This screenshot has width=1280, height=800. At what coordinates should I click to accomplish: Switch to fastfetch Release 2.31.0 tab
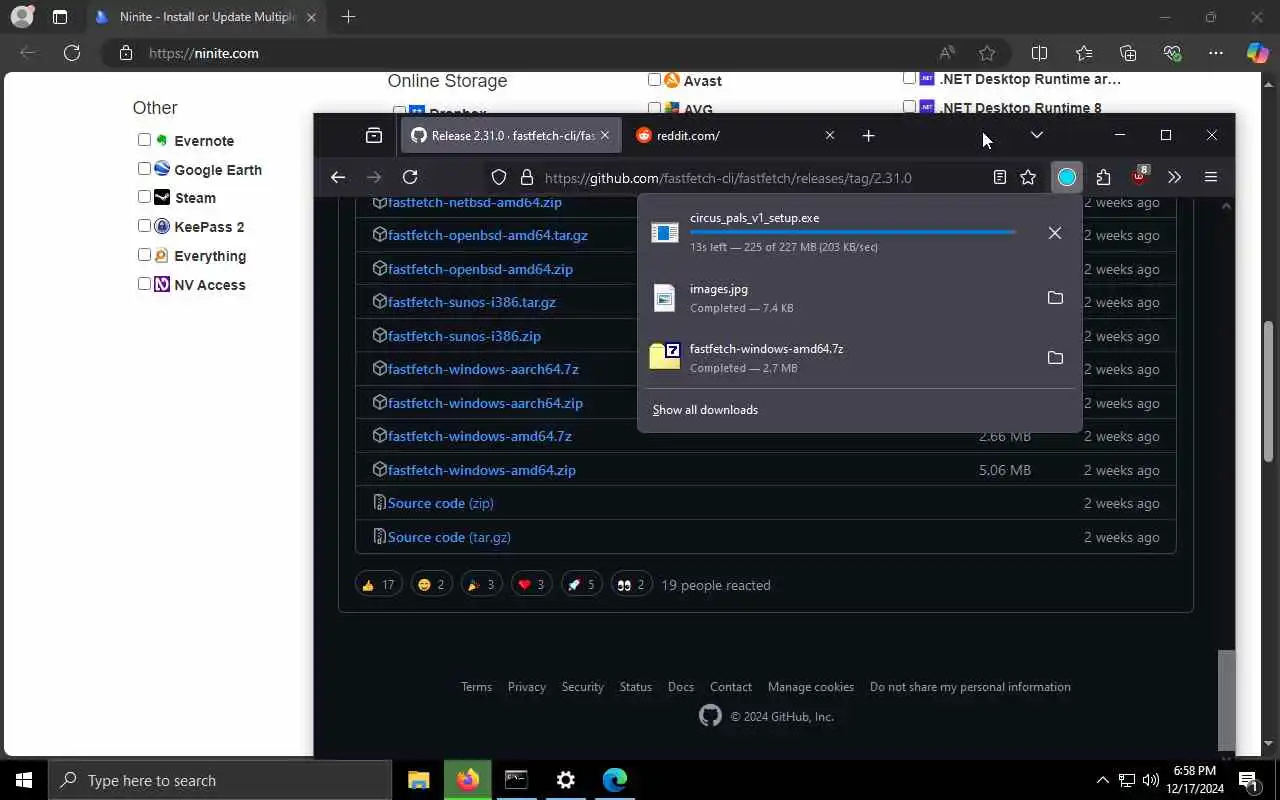[509, 135]
